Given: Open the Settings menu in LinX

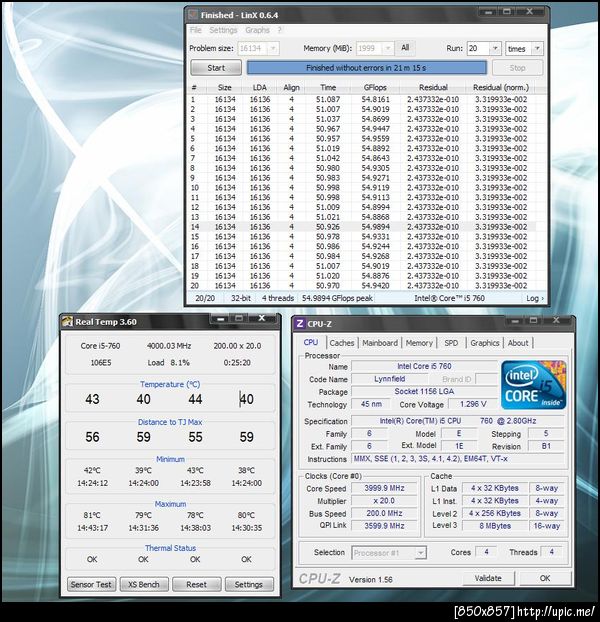Looking at the screenshot, I should pyautogui.click(x=223, y=30).
